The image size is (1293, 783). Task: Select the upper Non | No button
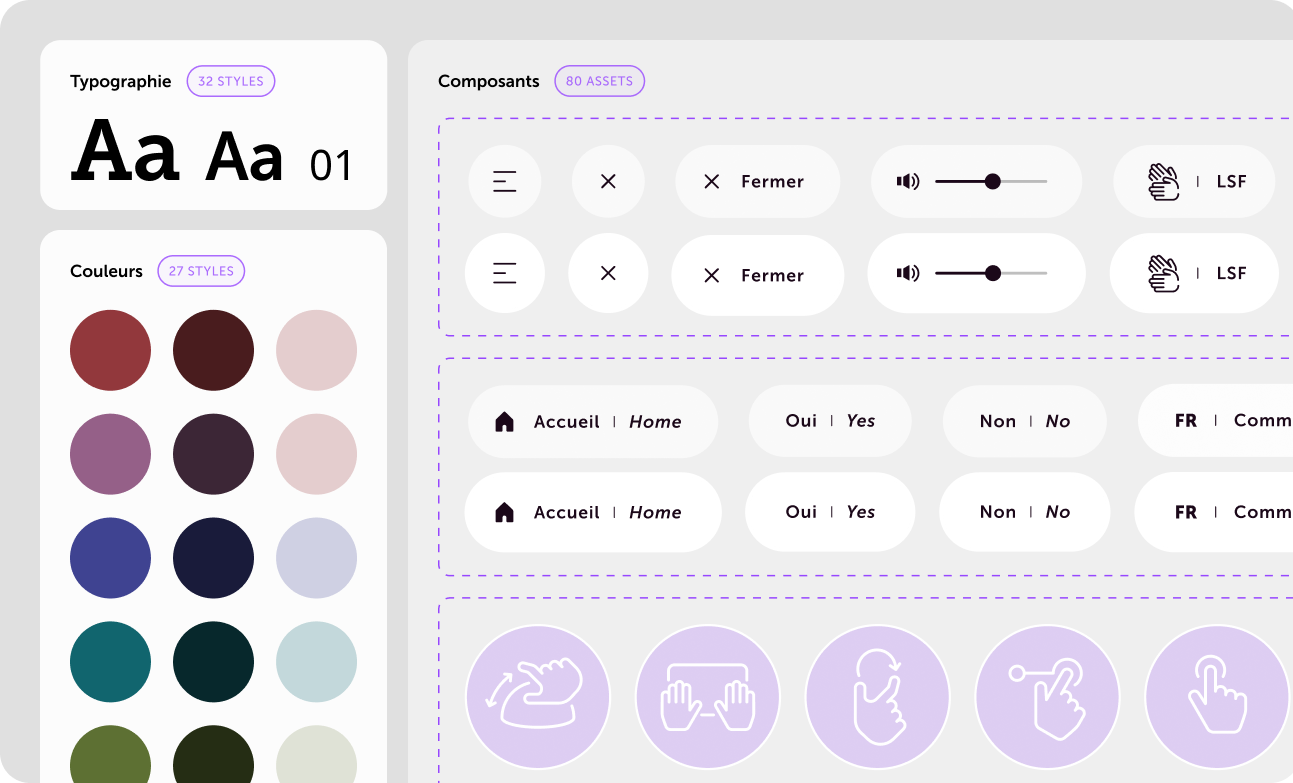click(x=1024, y=422)
